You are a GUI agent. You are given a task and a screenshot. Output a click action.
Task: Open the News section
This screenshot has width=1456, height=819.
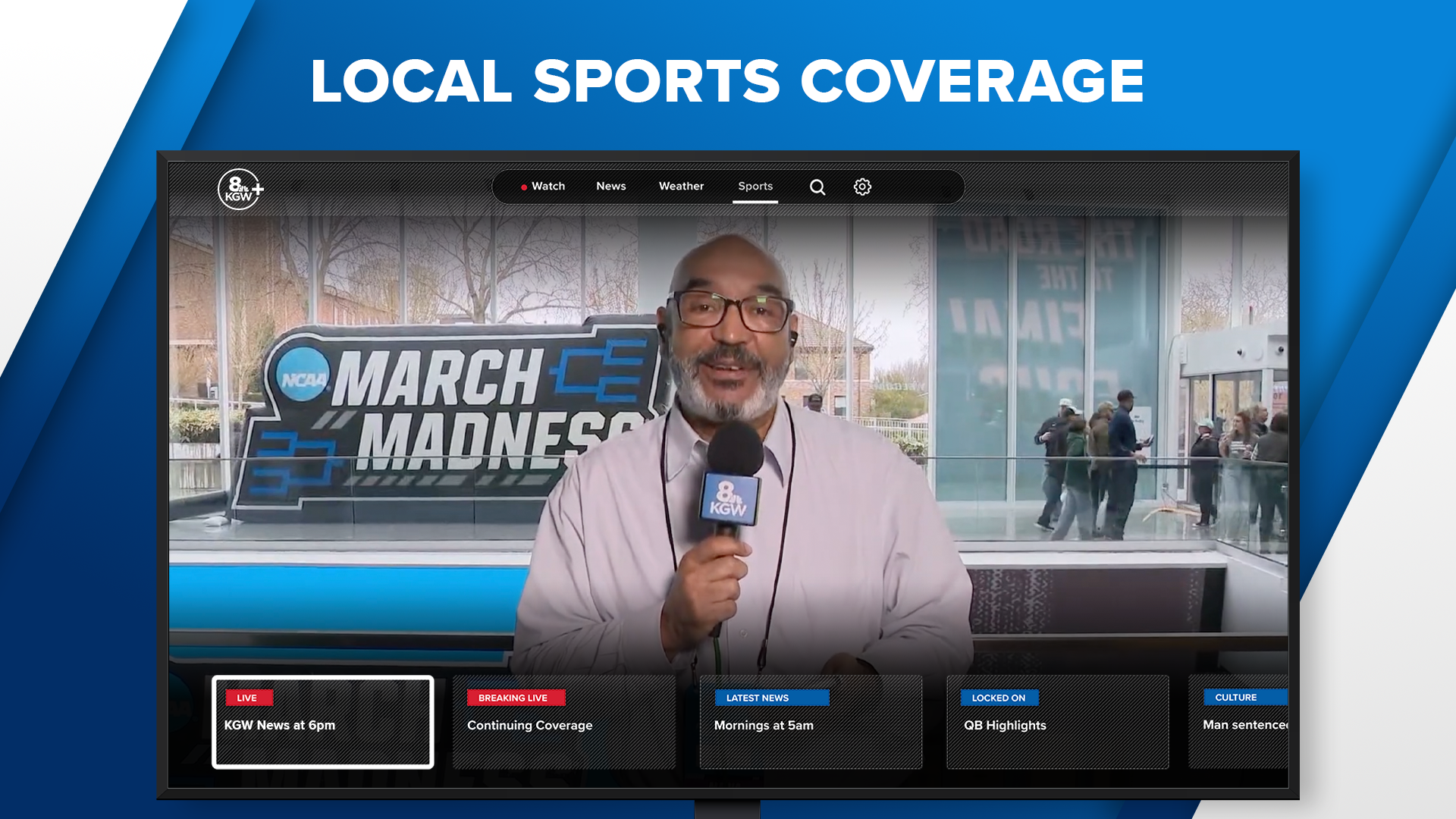[x=611, y=186]
